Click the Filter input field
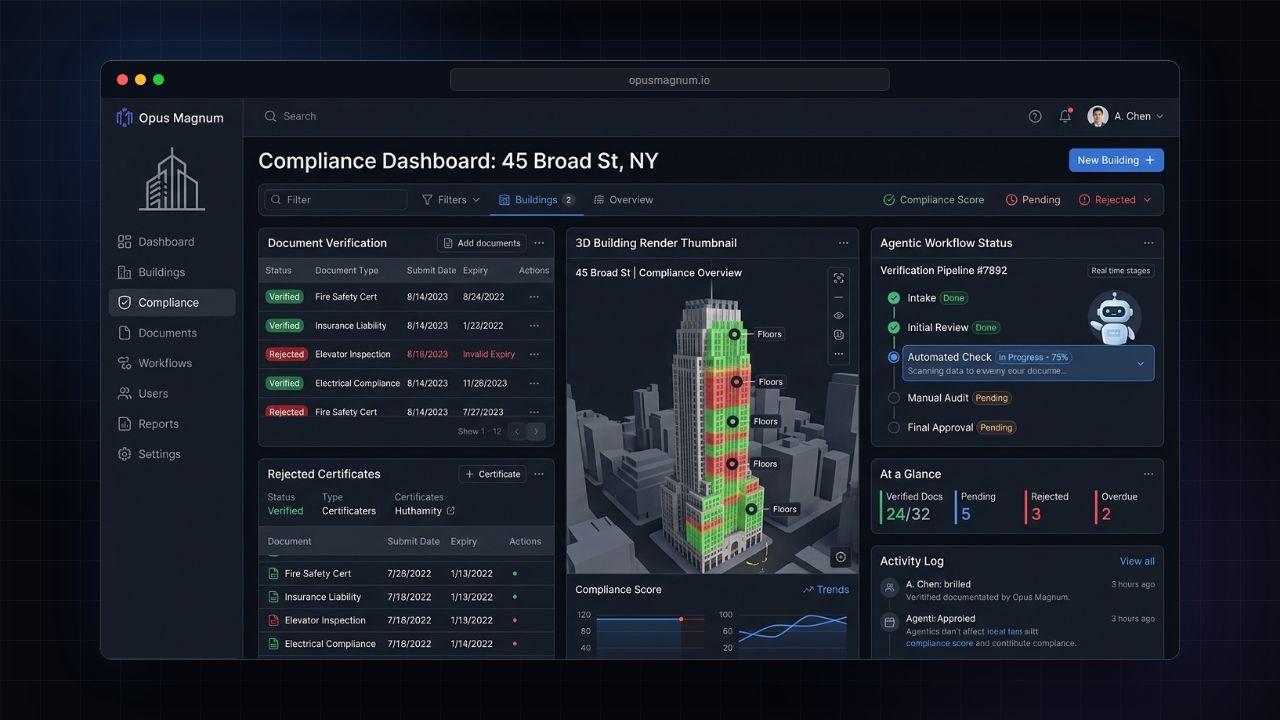The width and height of the screenshot is (1280, 720). point(336,200)
